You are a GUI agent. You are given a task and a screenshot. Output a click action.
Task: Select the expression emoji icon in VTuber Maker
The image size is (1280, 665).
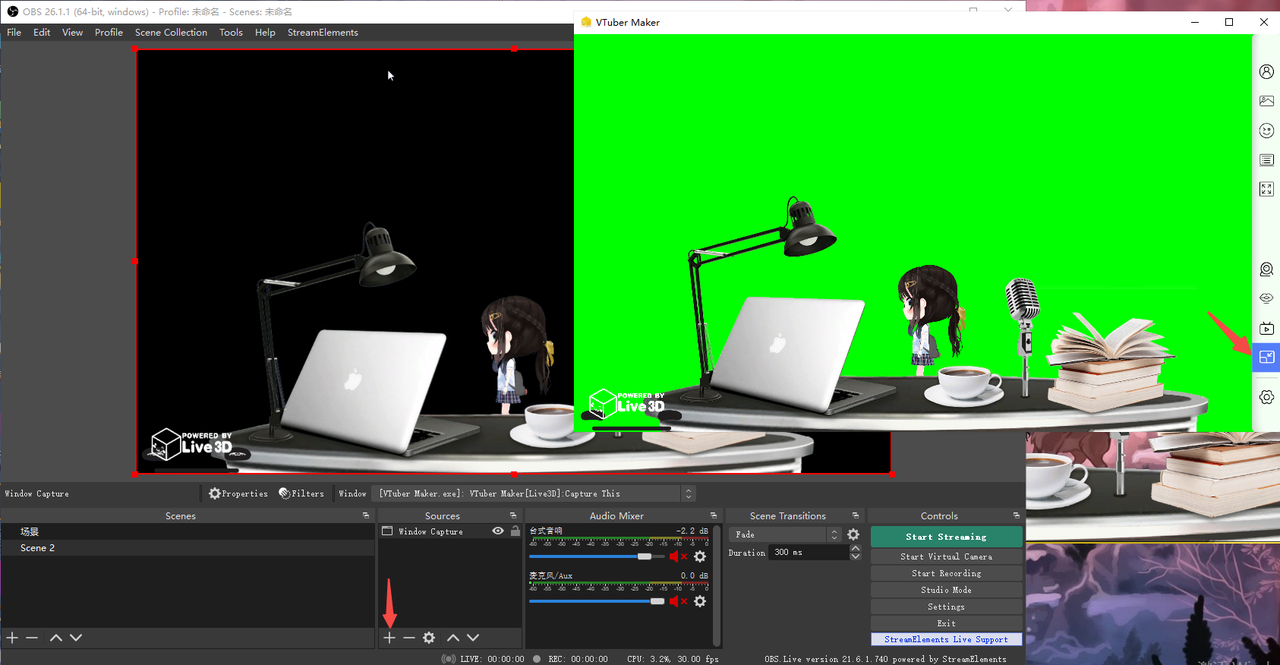click(x=1266, y=130)
